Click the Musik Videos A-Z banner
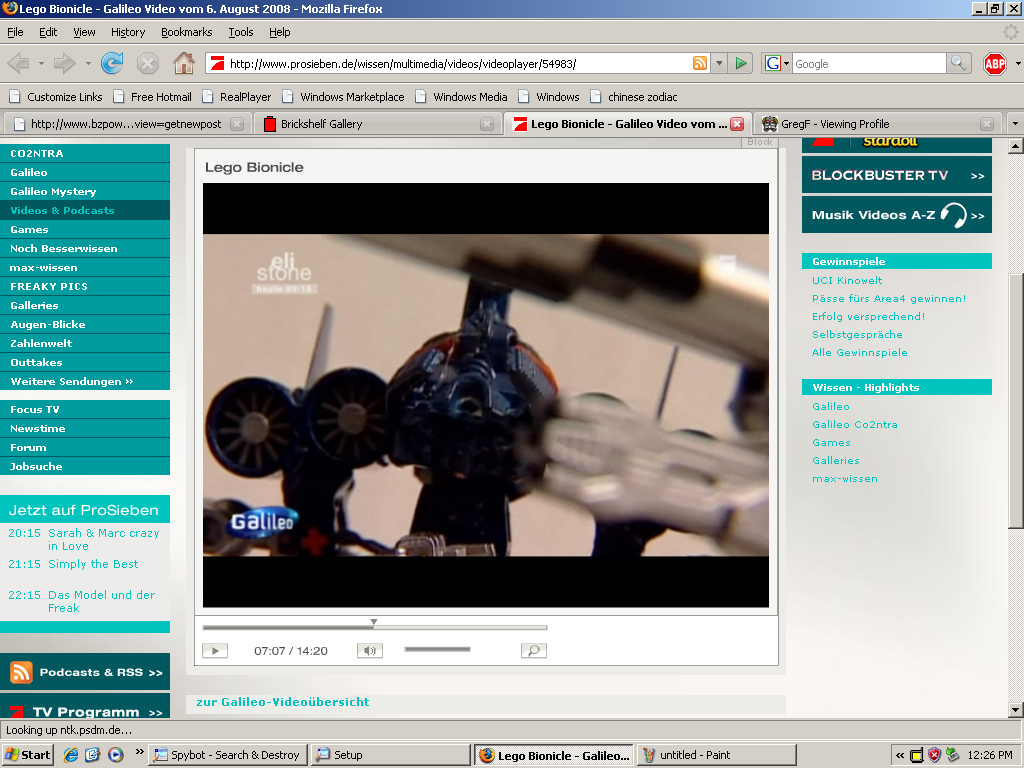The height and width of the screenshot is (768, 1024). [897, 215]
